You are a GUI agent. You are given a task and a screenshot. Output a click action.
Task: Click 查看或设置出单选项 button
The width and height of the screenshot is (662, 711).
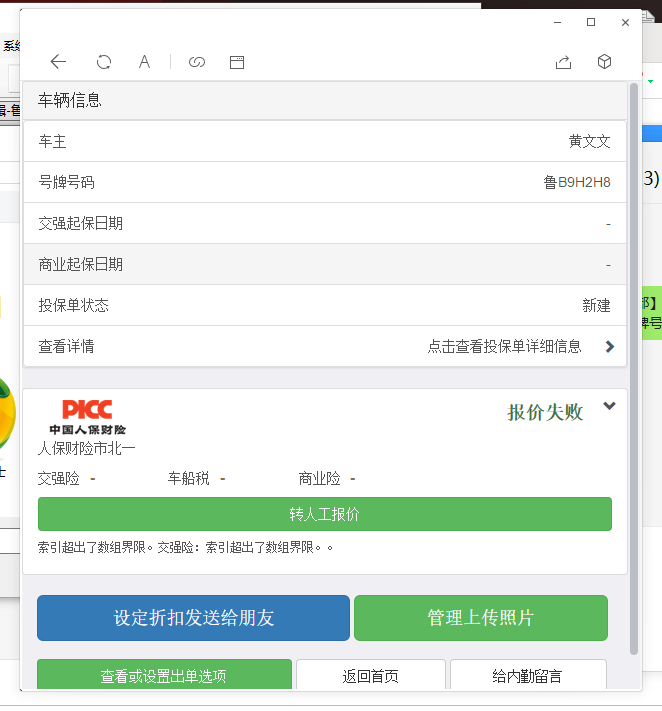tap(164, 675)
